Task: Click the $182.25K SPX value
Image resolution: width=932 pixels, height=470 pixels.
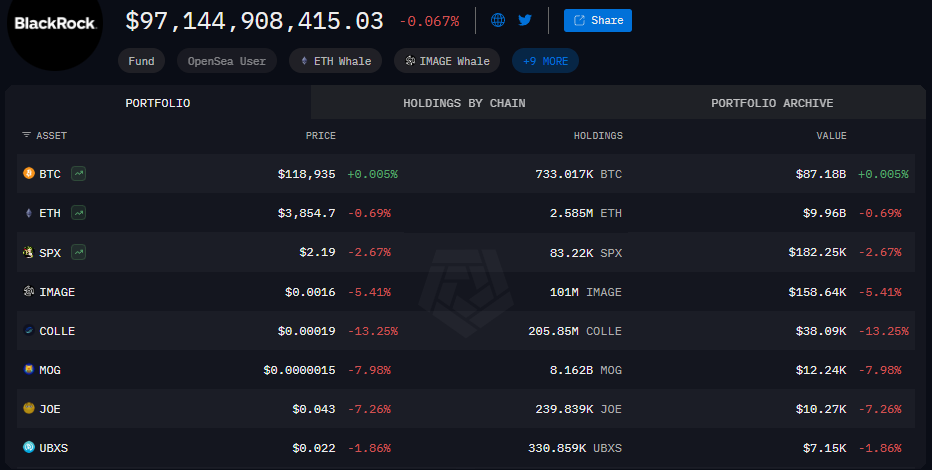Action: [817, 253]
